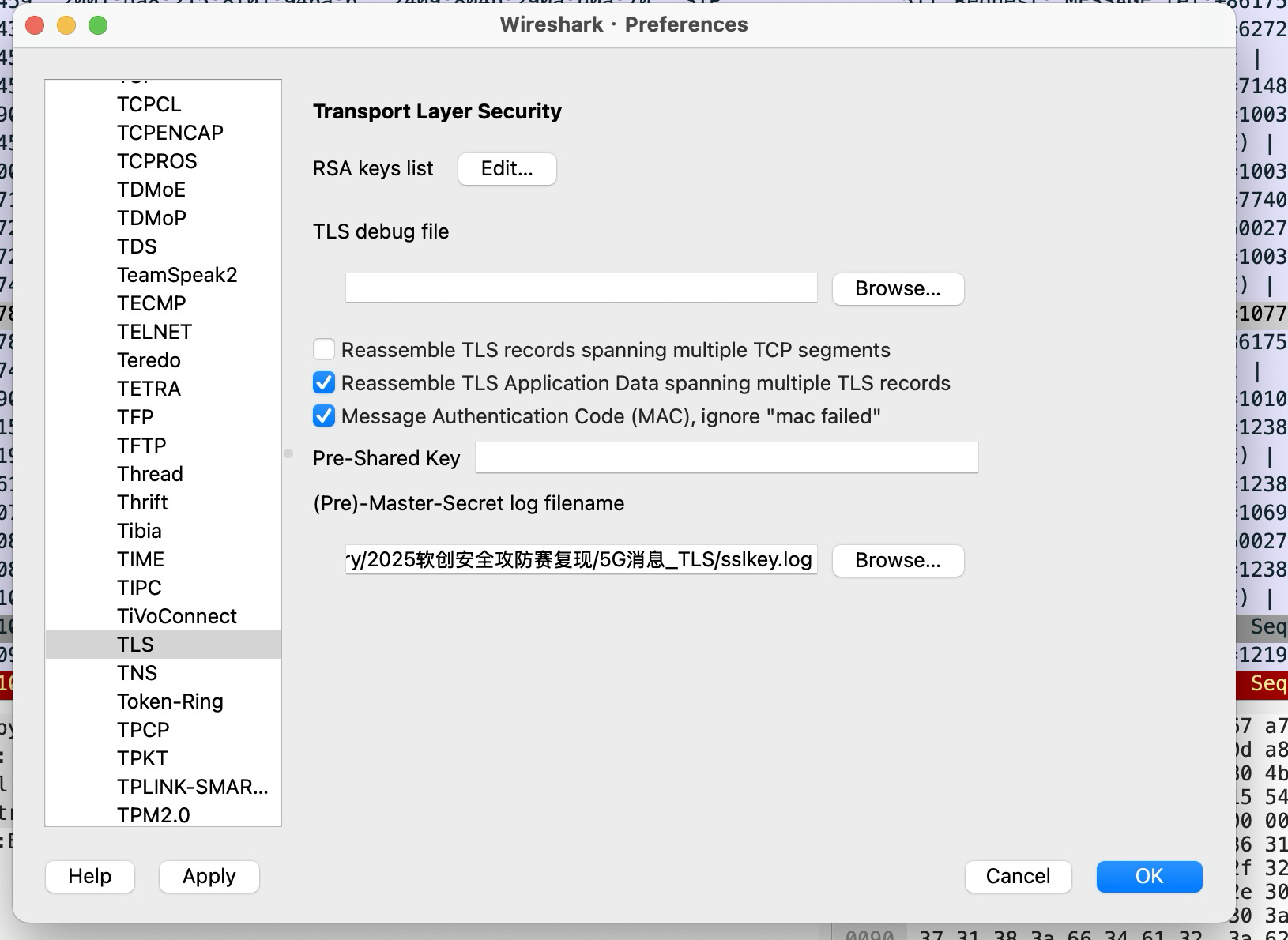Screen dimensions: 1288x940
Task: Open TIPC protocol preferences
Action: point(163,588)
